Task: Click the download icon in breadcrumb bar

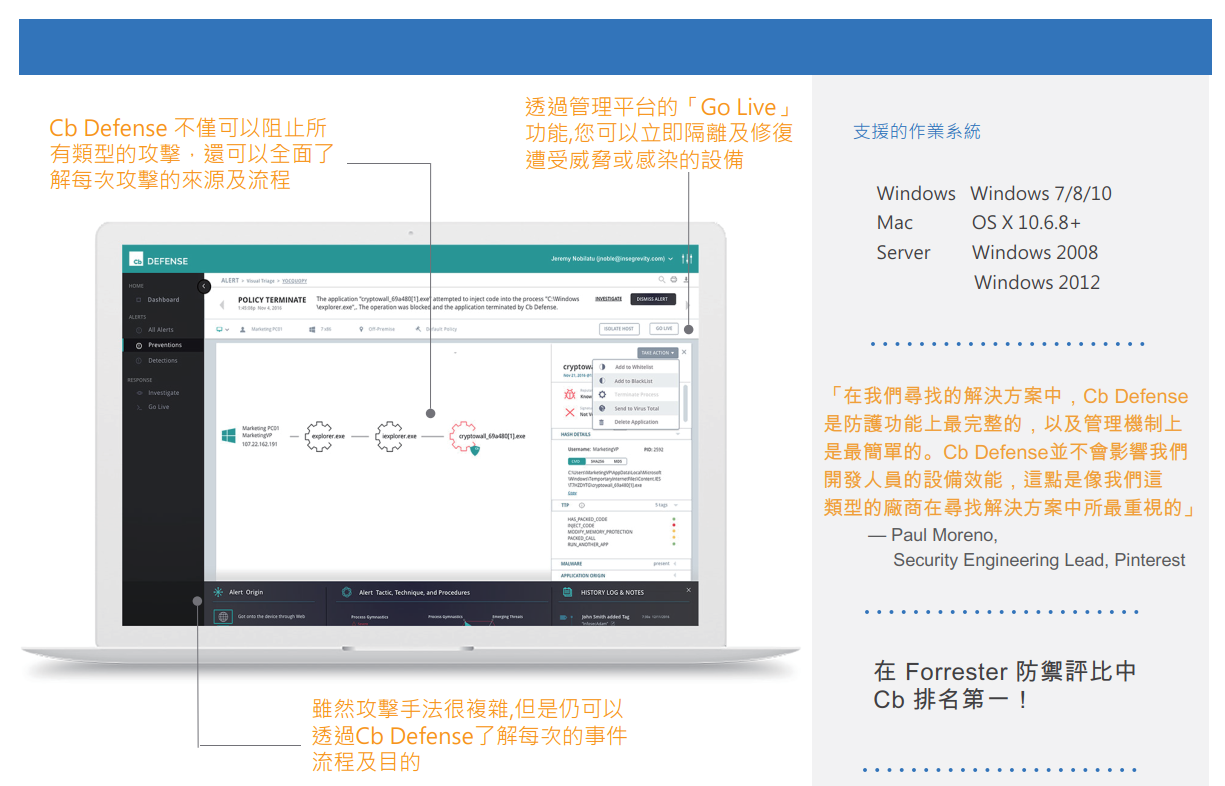Action: point(686,279)
